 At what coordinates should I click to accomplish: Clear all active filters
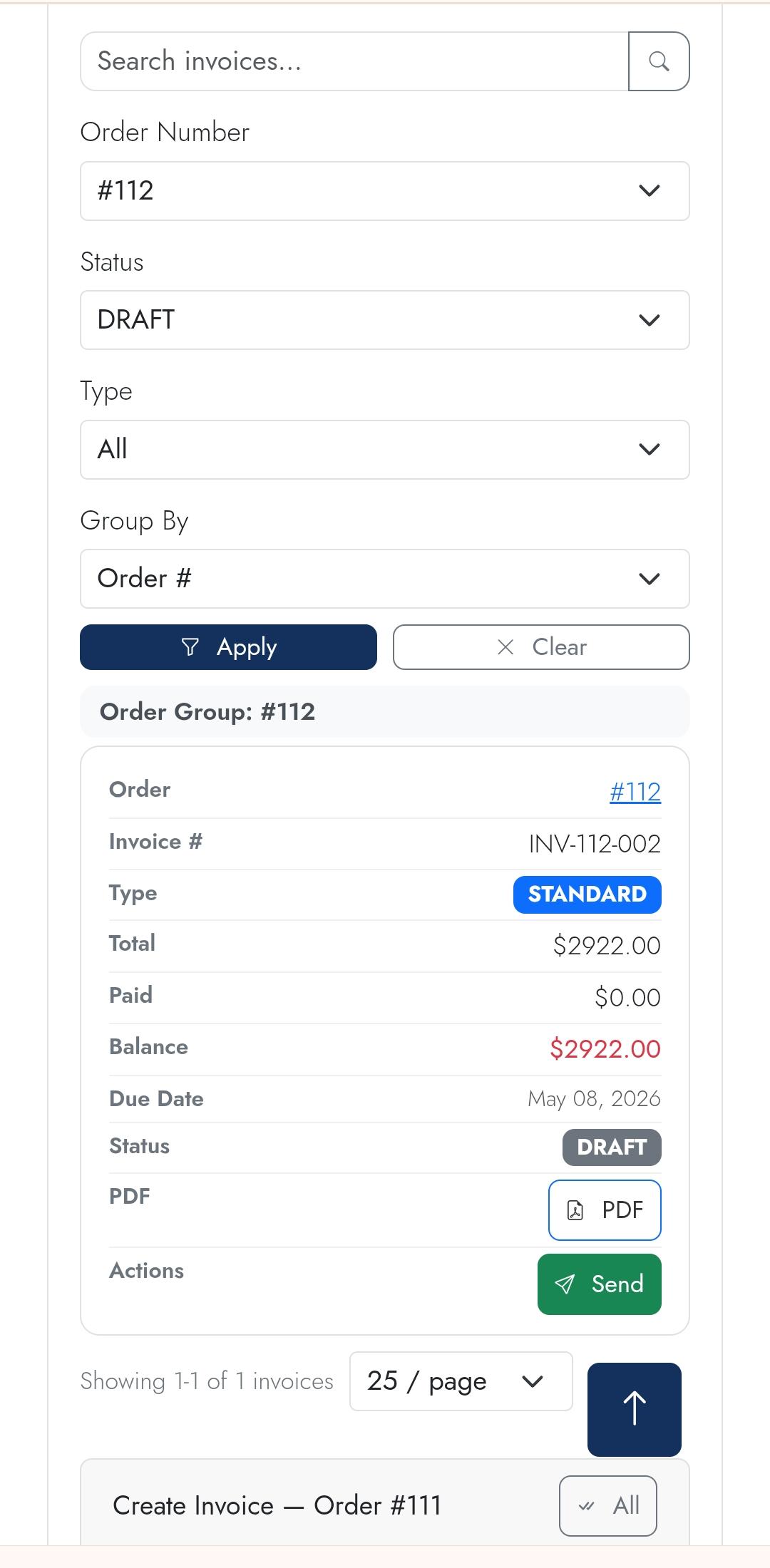coord(540,646)
